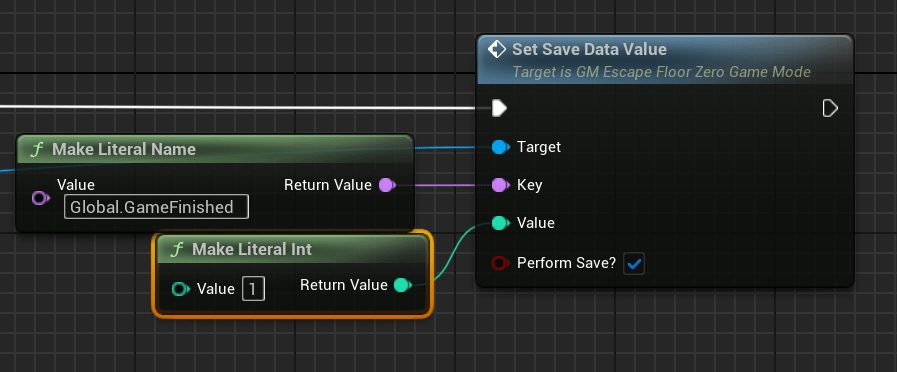
Task: Click the function icon on Make Literal Name
Action: pos(37,149)
